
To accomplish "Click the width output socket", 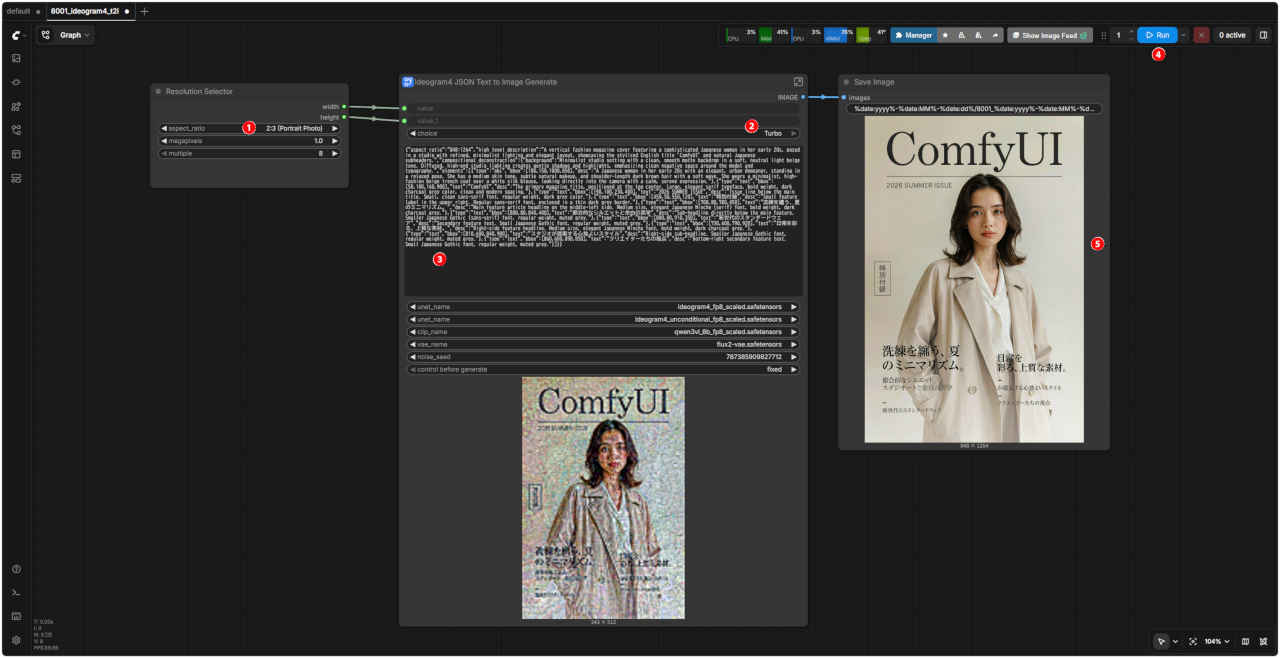I will (x=343, y=105).
